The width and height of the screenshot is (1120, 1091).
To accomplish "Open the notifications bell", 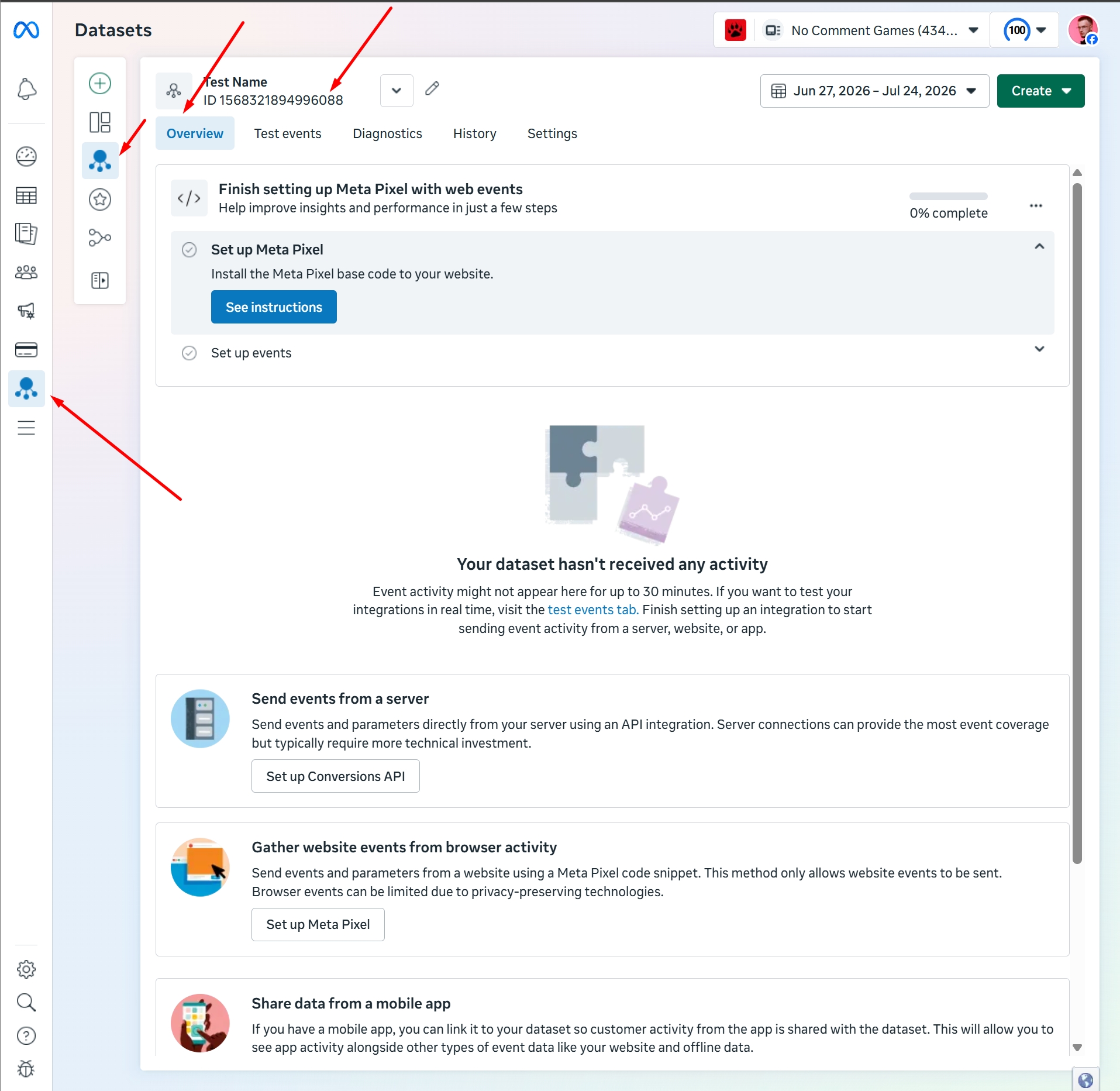I will [x=26, y=89].
